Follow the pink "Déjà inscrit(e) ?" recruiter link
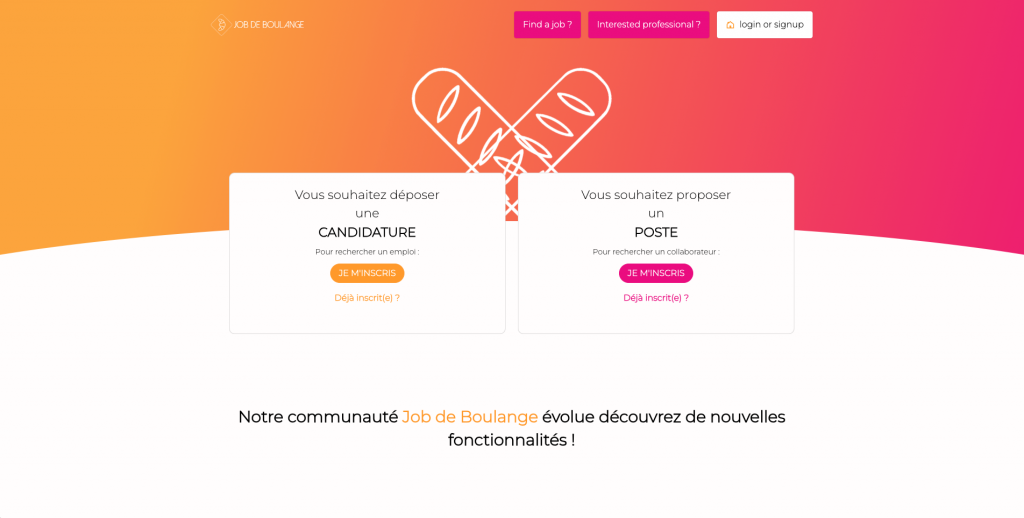This screenshot has width=1024, height=518. (656, 298)
